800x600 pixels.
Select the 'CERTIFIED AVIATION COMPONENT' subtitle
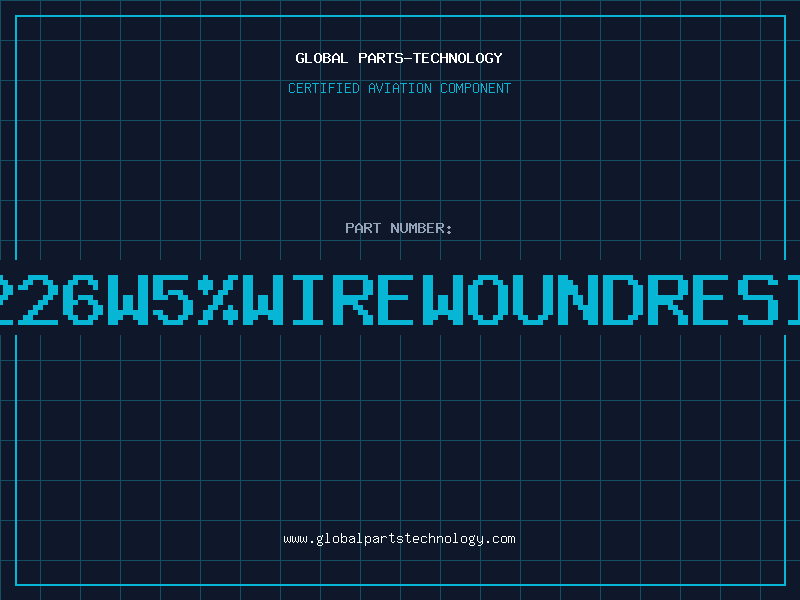tap(399, 88)
